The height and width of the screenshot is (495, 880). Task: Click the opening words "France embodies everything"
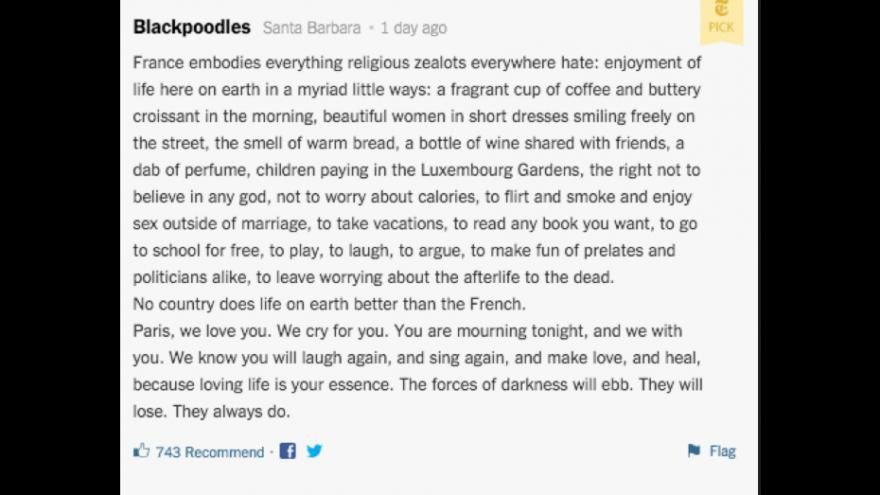pyautogui.click(x=237, y=62)
